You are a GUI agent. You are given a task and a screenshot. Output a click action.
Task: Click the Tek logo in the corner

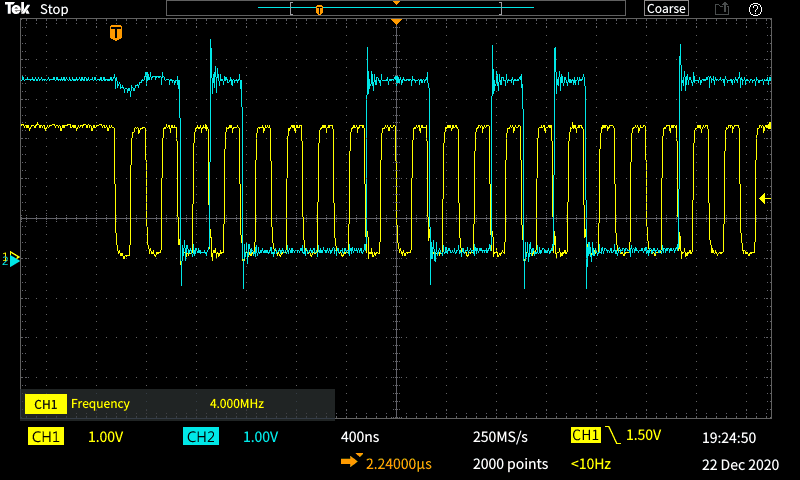17,9
